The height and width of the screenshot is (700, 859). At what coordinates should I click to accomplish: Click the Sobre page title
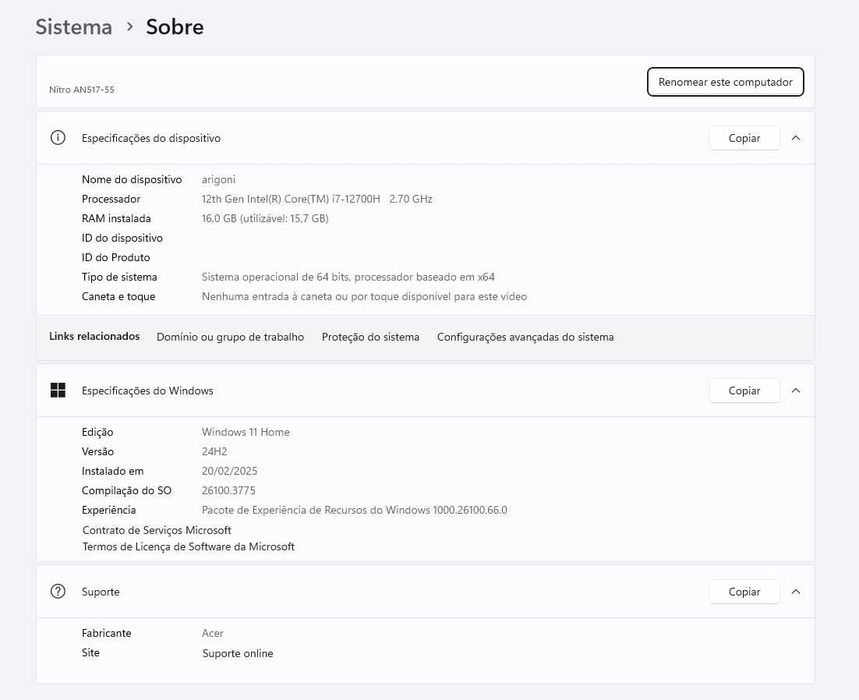click(x=175, y=27)
